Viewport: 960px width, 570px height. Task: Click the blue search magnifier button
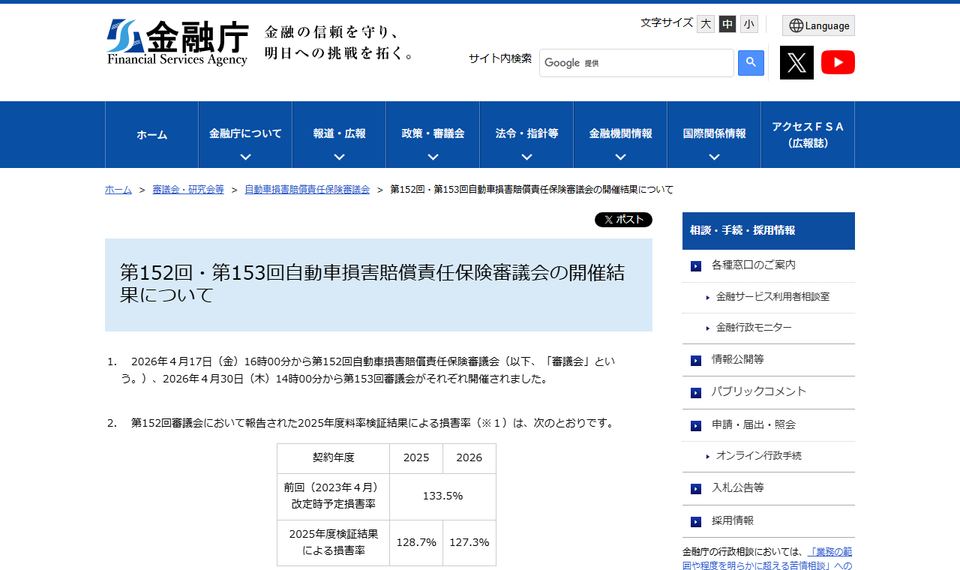[x=751, y=62]
